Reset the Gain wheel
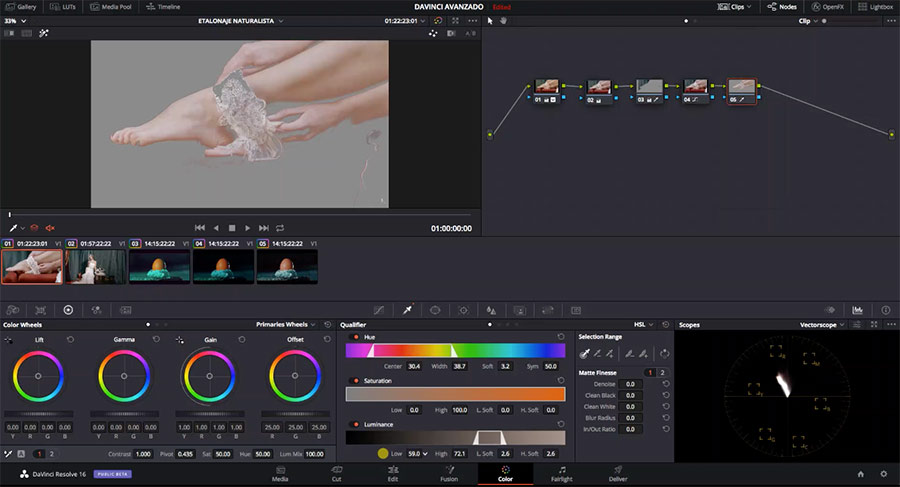The image size is (900, 487). [242, 339]
